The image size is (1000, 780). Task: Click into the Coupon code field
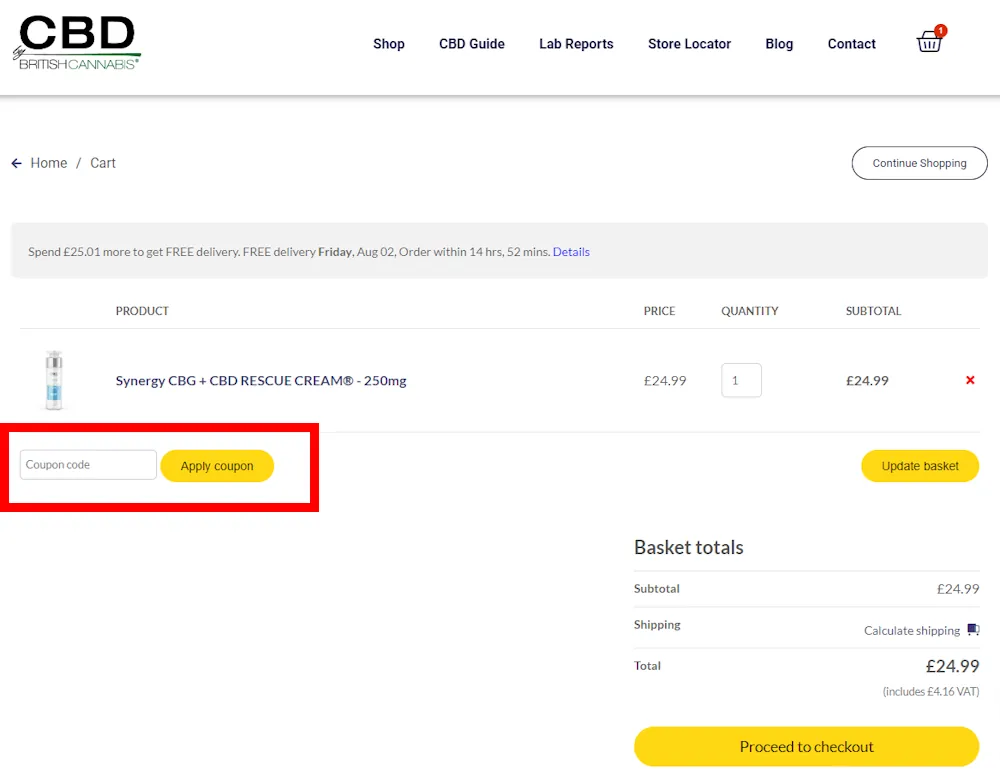(x=88, y=465)
